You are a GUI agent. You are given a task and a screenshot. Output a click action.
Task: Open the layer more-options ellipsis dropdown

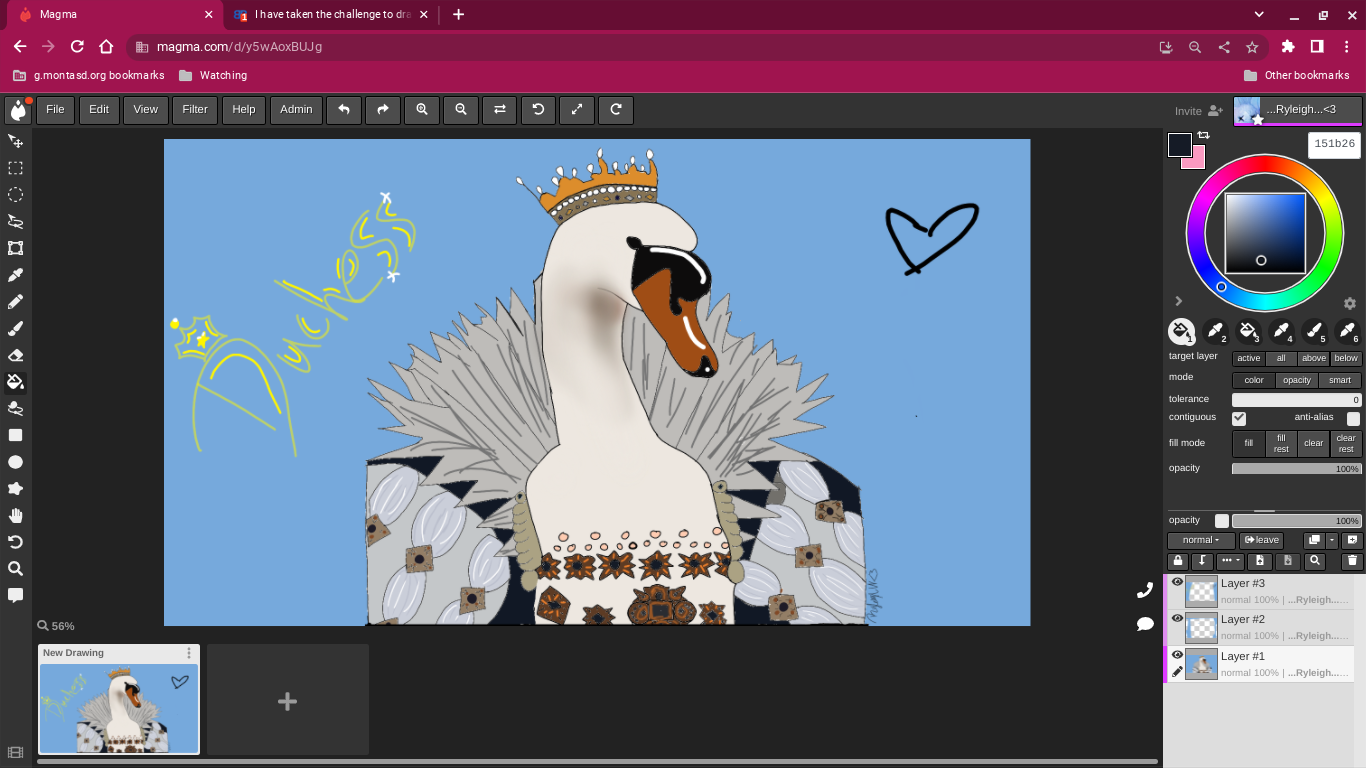click(1230, 562)
